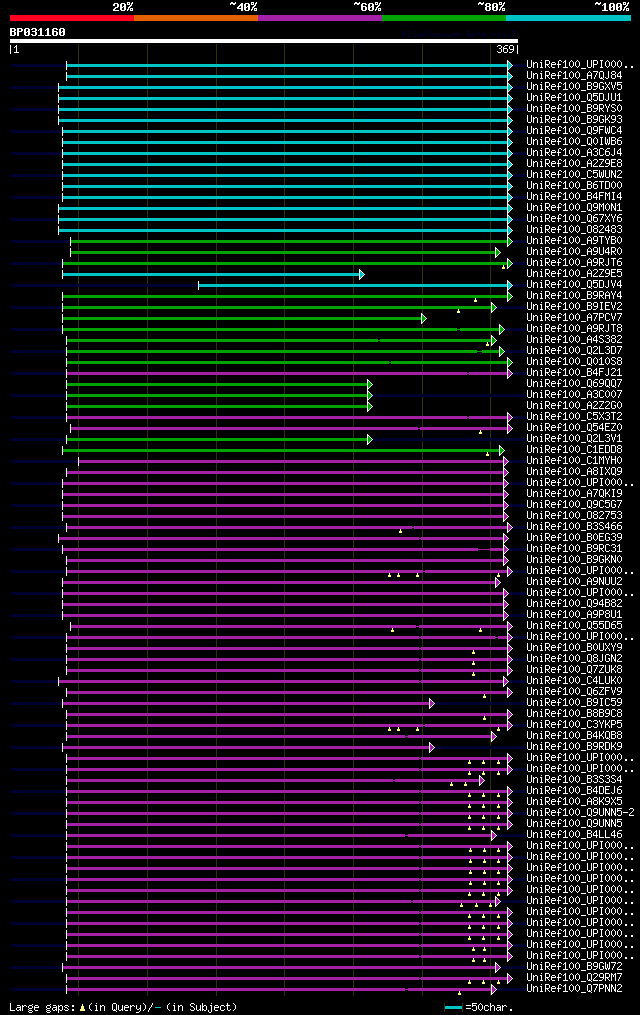Open hit UniRef100_Q5DJU1

click(575, 98)
